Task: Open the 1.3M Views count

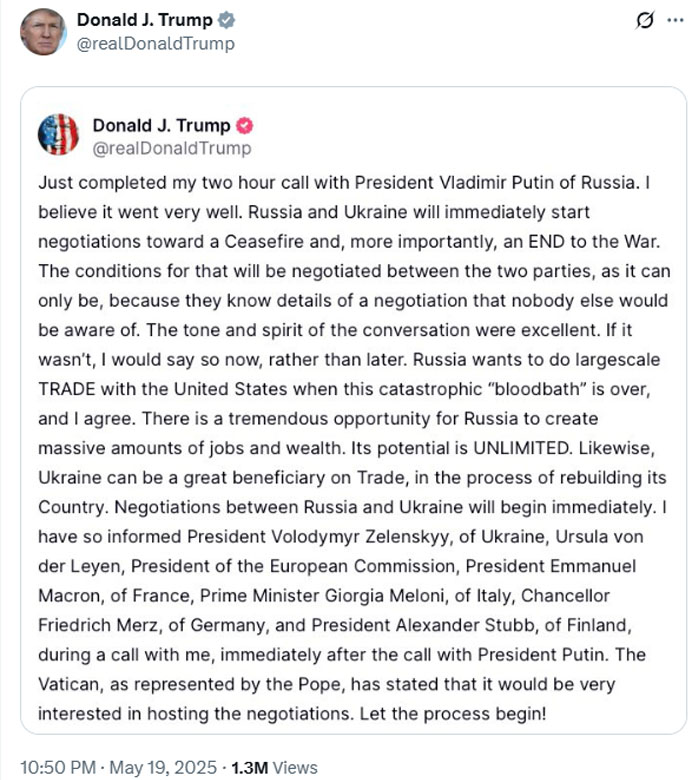Action: (x=274, y=768)
